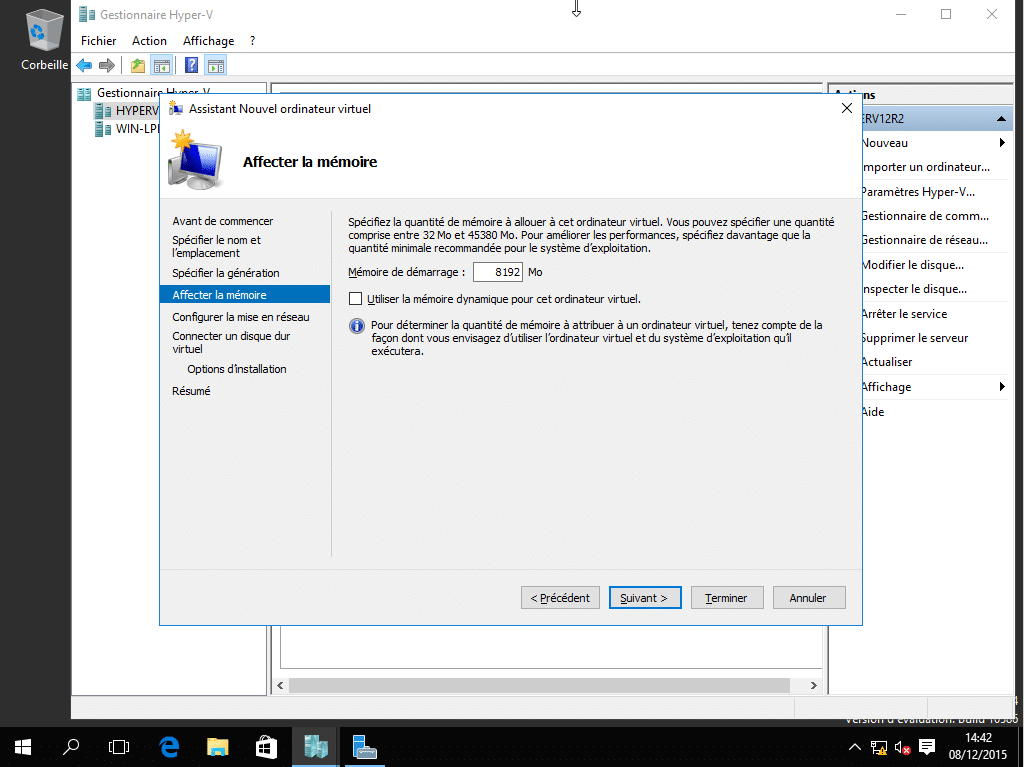Click the clock showing 14:42
This screenshot has height=767, width=1024.
[x=978, y=738]
